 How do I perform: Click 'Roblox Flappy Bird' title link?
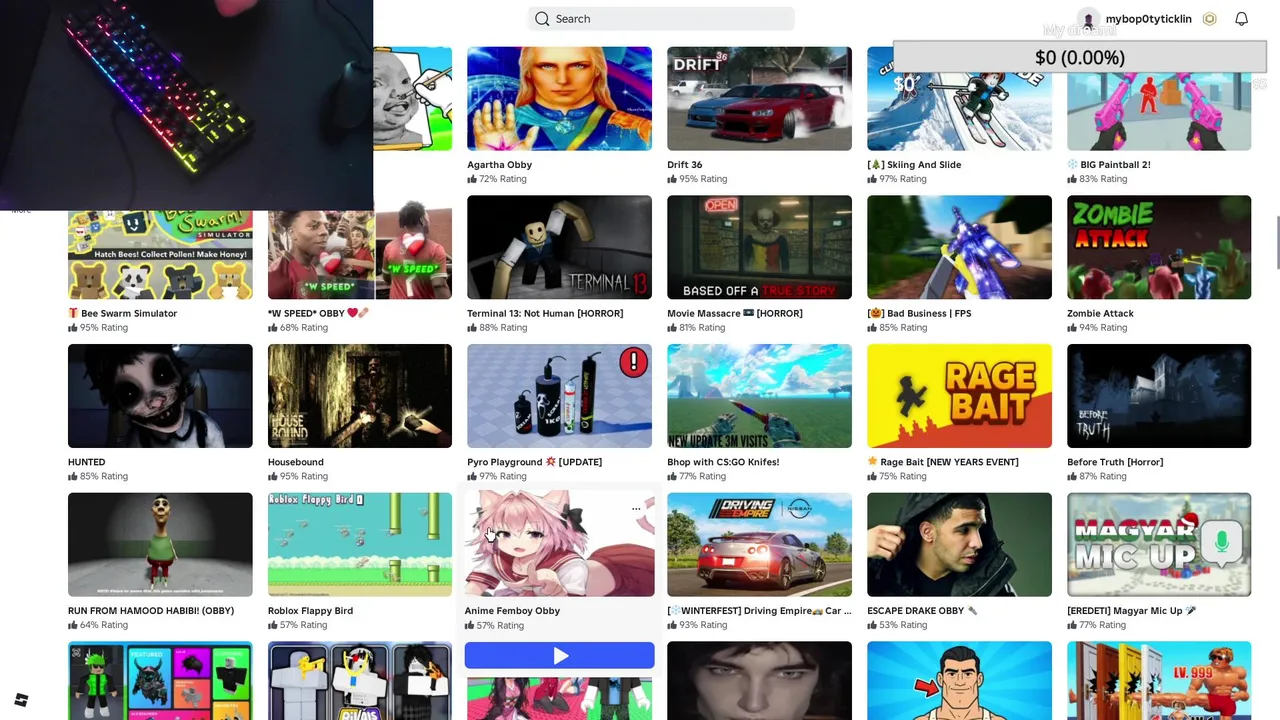(310, 611)
